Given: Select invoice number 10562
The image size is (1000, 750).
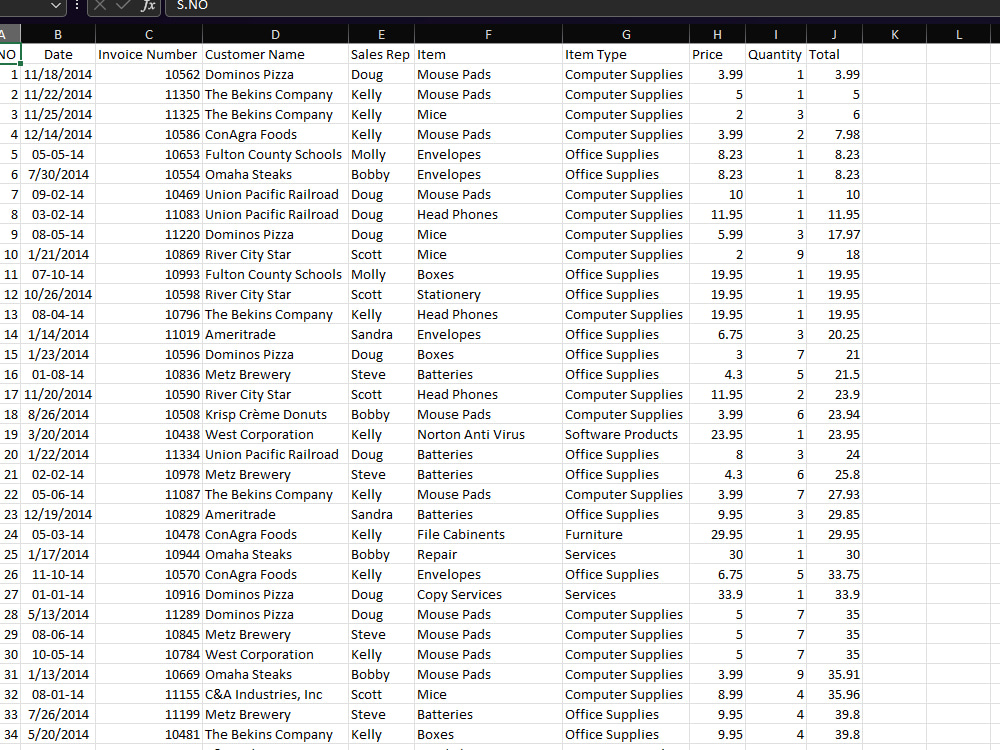Looking at the screenshot, I should coord(149,75).
